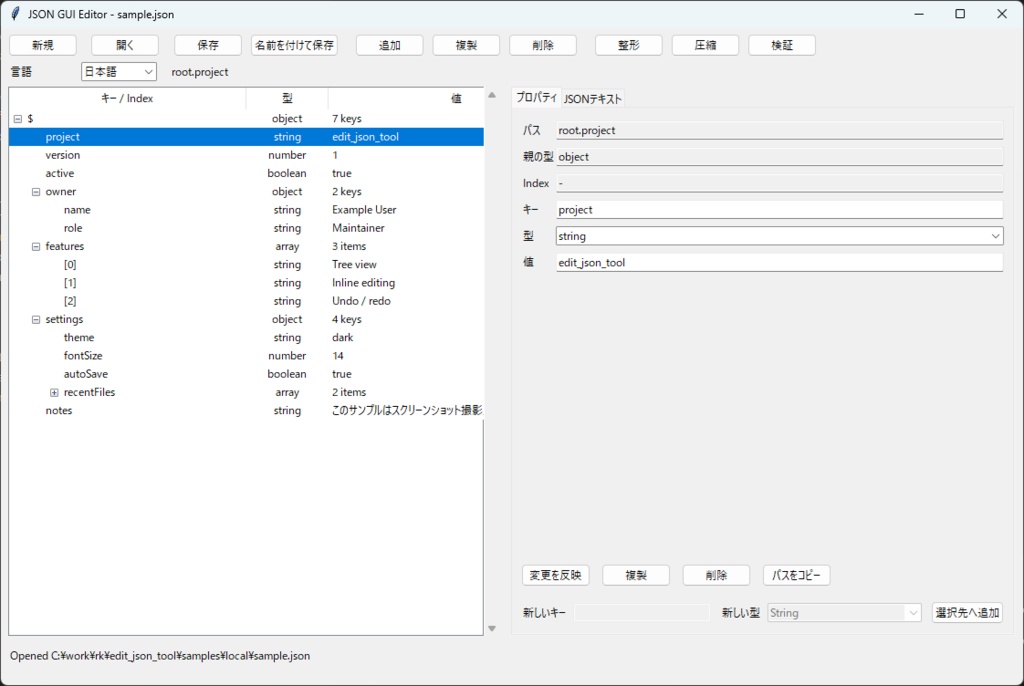
Task: Click the tree scrollbar up arrow
Action: (x=492, y=95)
